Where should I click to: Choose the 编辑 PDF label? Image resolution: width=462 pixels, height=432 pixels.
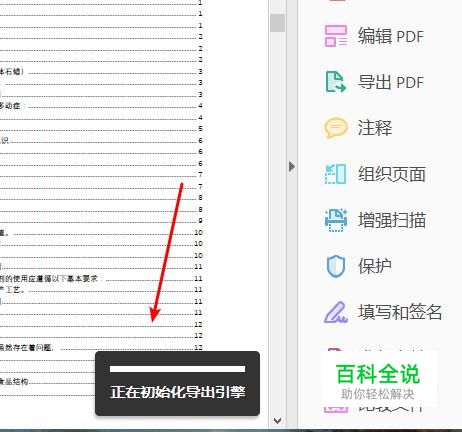point(391,36)
